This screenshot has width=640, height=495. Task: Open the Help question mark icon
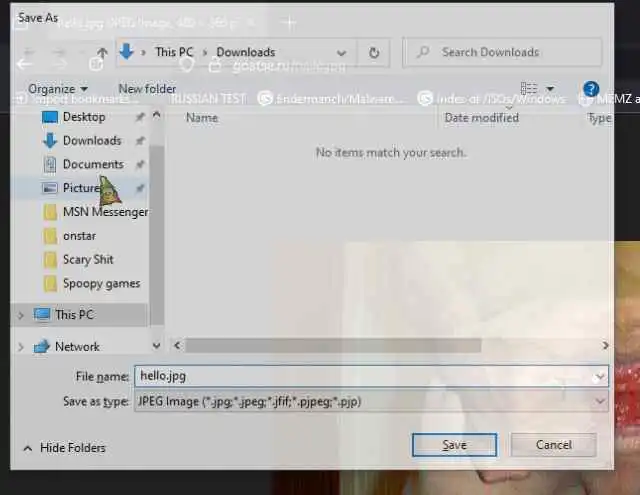(591, 89)
